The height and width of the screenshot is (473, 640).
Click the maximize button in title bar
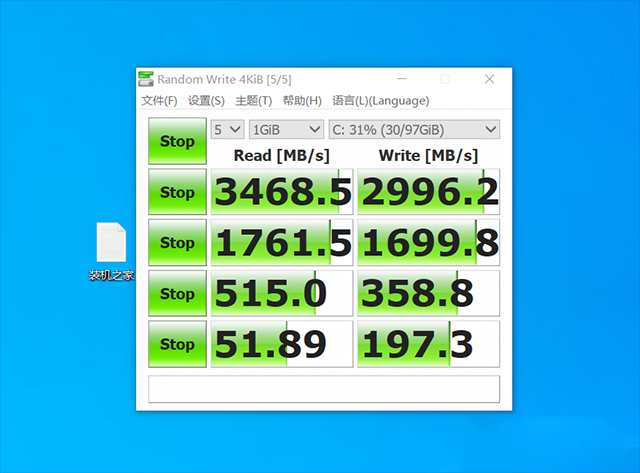point(445,80)
